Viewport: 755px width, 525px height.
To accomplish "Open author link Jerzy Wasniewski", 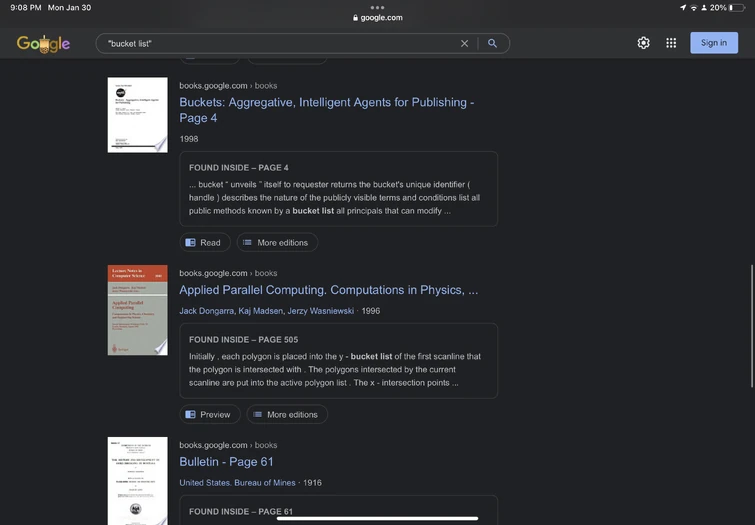I will (x=321, y=311).
